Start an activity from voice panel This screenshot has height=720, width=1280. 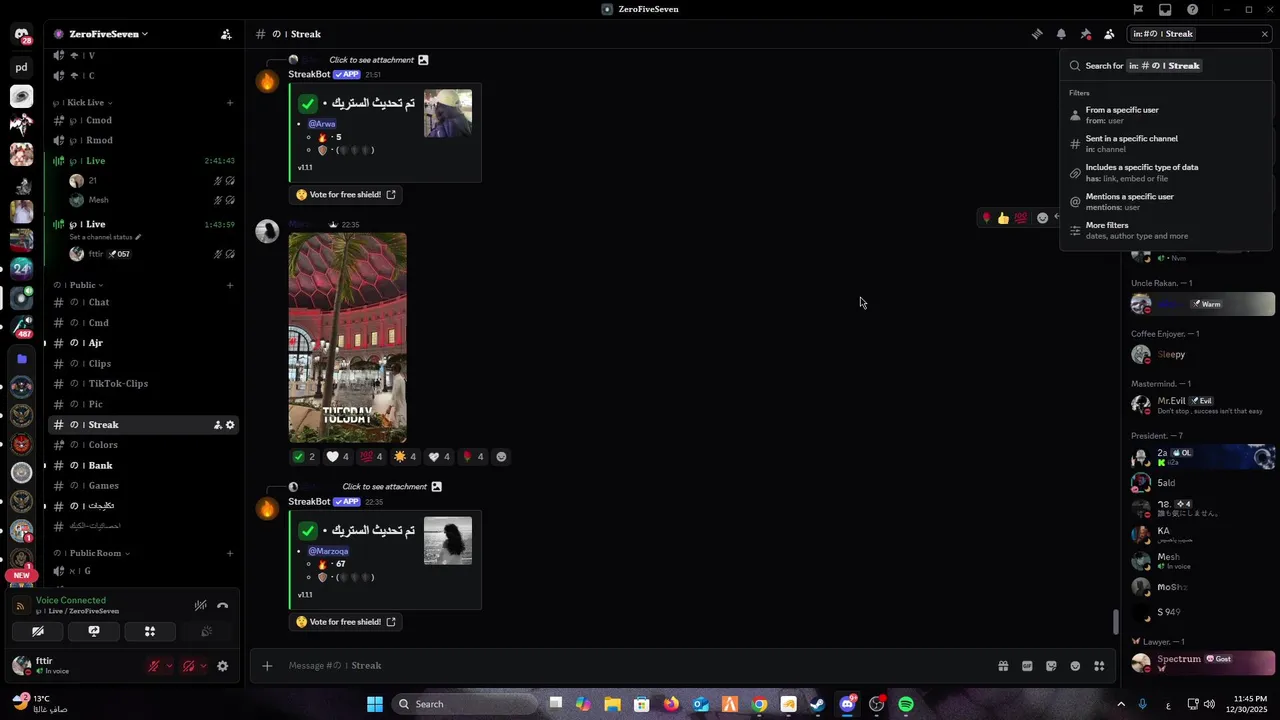click(150, 631)
